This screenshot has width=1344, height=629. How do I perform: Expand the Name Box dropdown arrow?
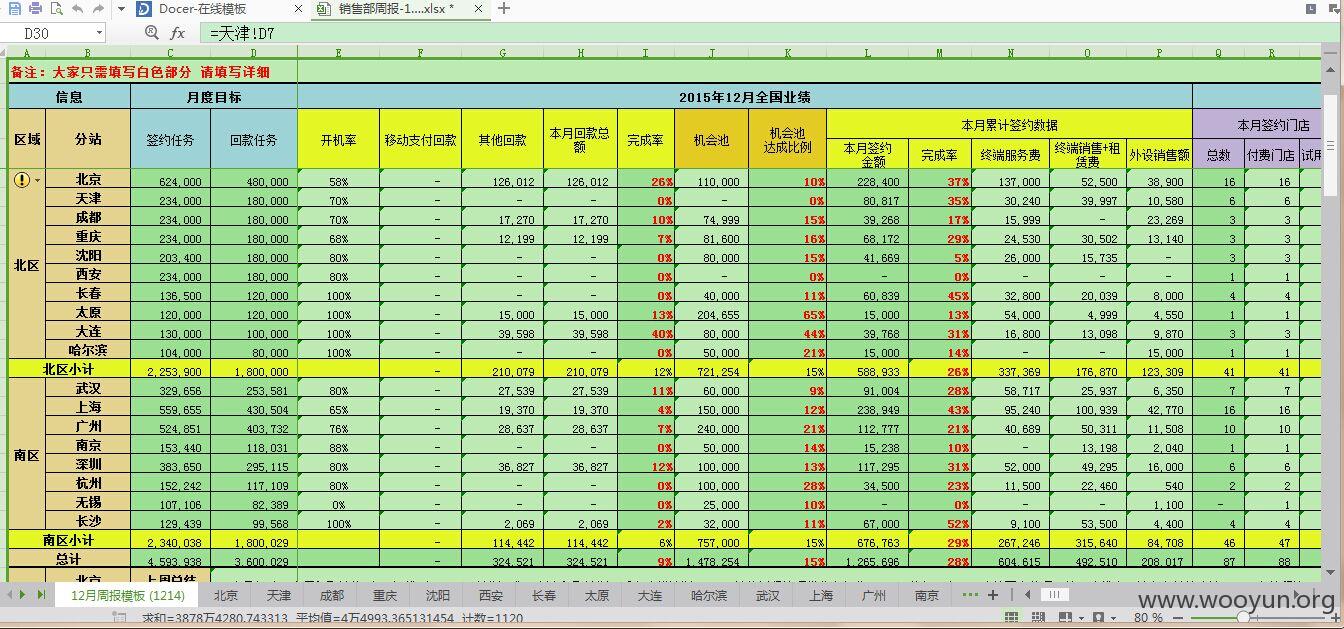tap(99, 33)
